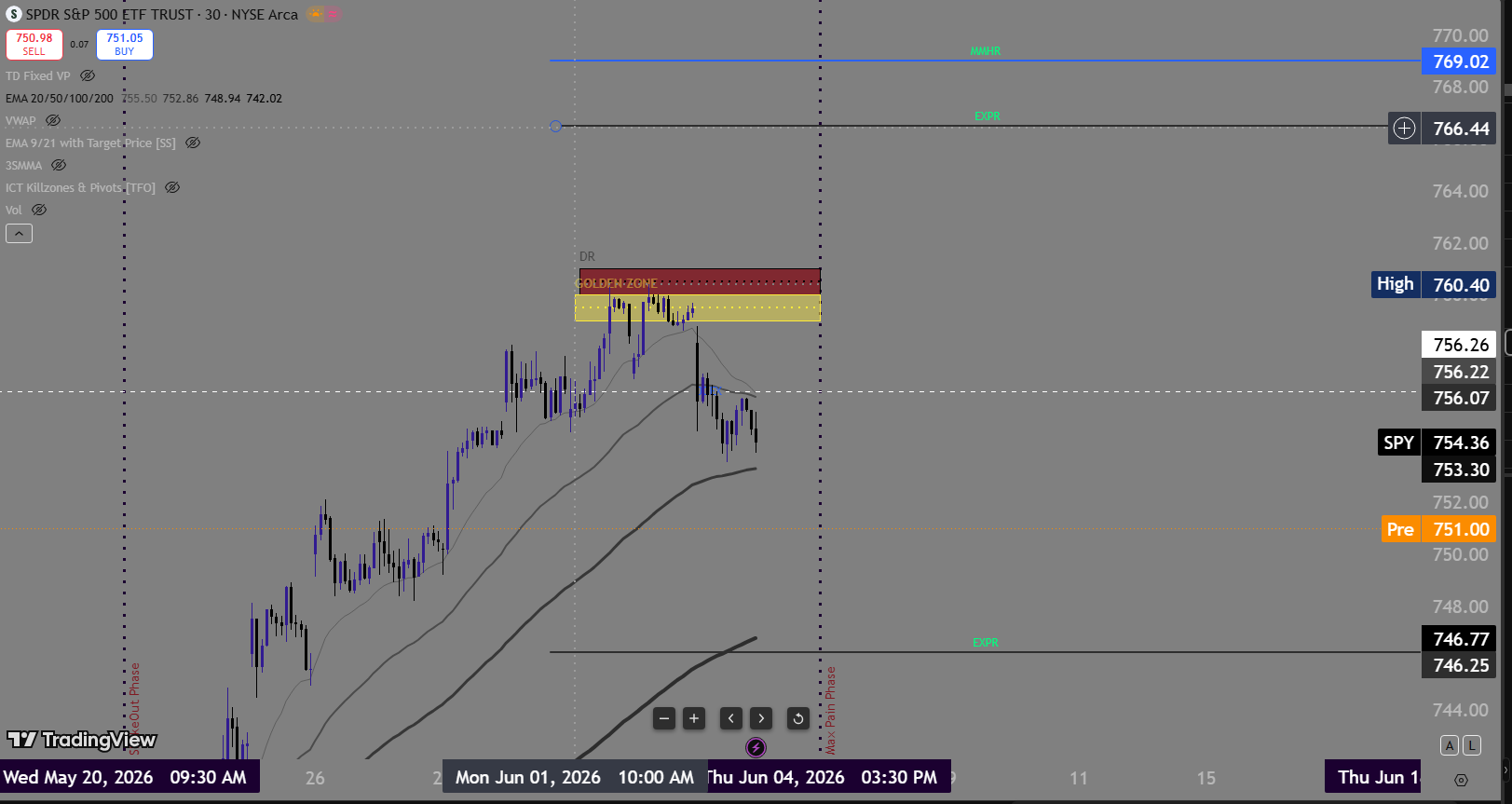
Task: Show the TD Fixed VP indicator
Action: point(88,75)
